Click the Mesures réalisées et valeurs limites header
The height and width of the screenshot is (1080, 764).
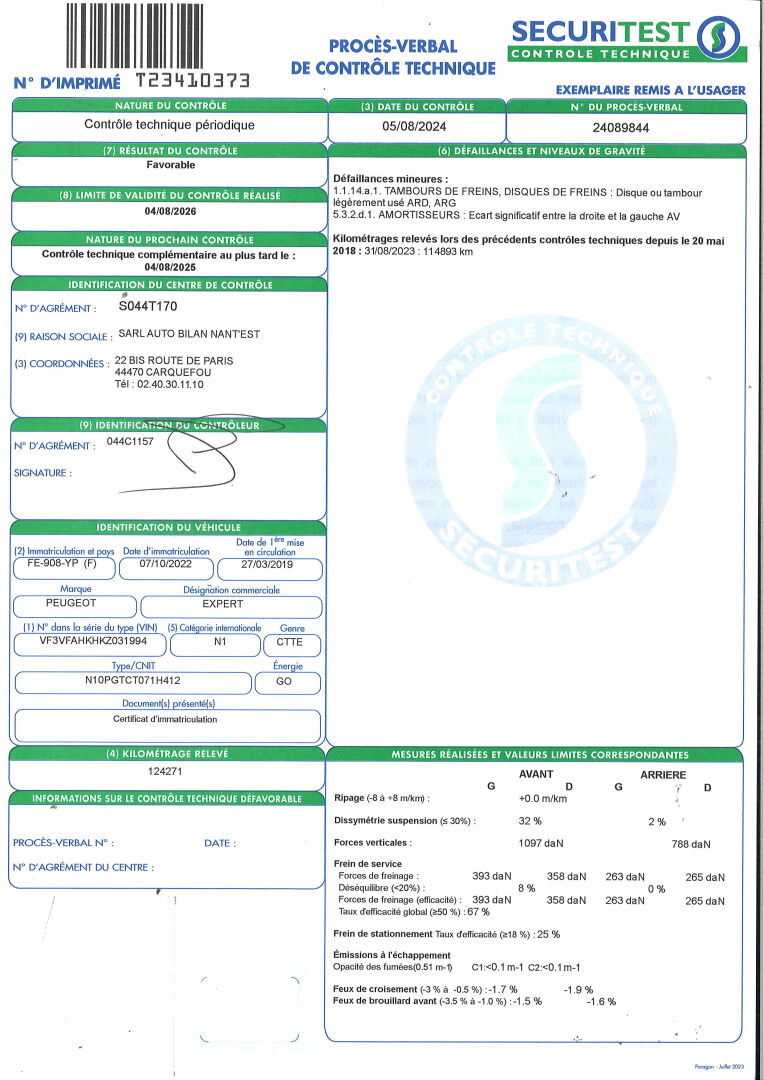(x=535, y=755)
